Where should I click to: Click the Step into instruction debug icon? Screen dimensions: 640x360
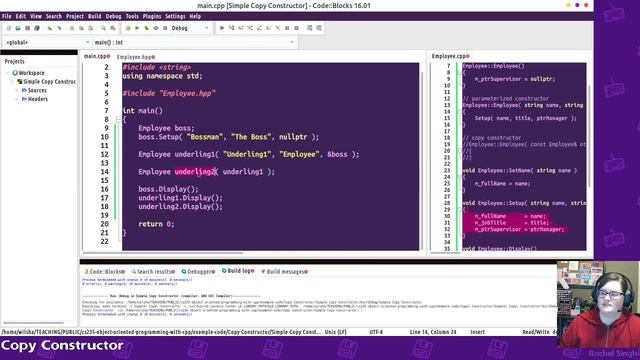point(278,28)
